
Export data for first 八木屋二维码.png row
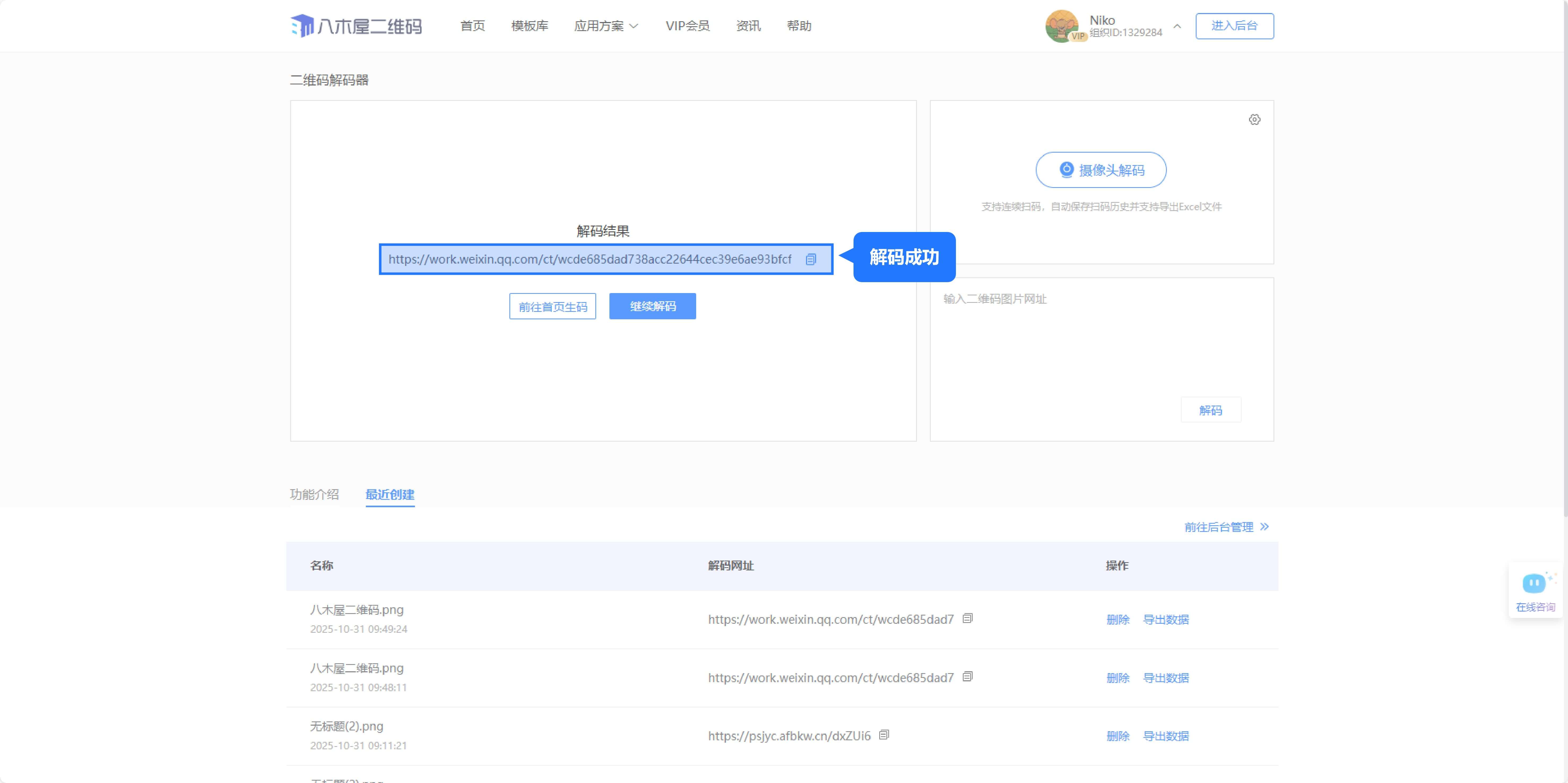click(x=1165, y=619)
